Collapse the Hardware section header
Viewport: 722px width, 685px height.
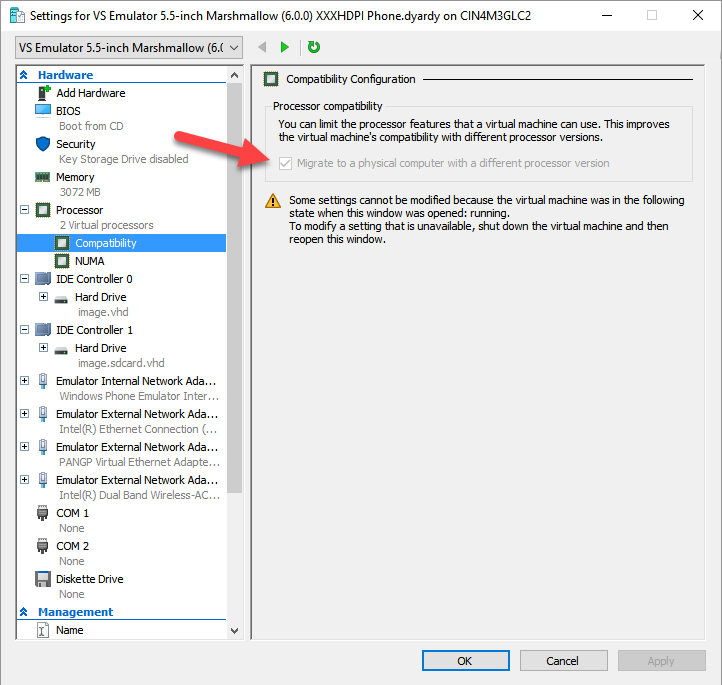[24, 75]
